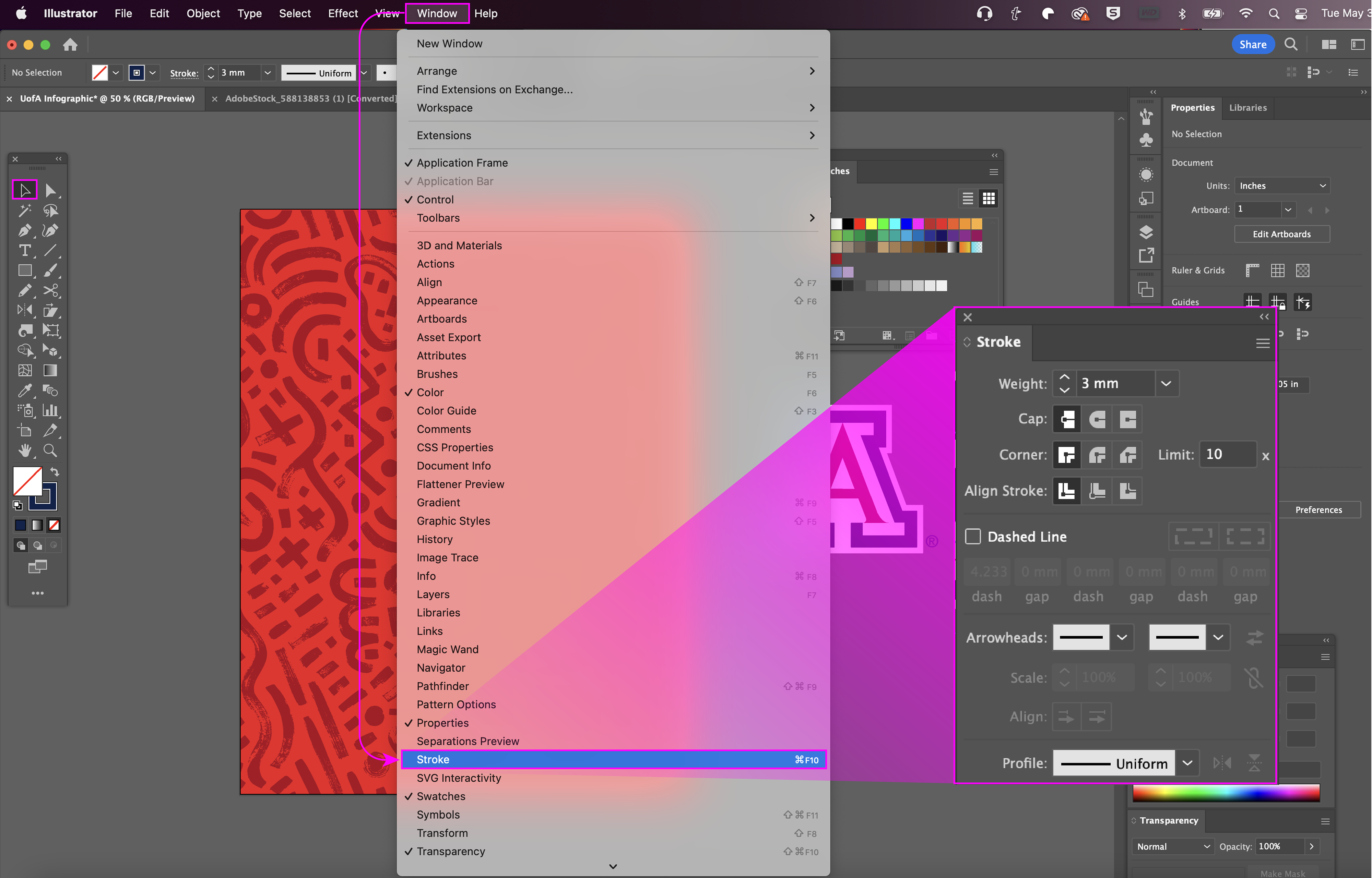Select the Zoom tool
Viewport: 1372px width, 878px height.
coord(50,450)
